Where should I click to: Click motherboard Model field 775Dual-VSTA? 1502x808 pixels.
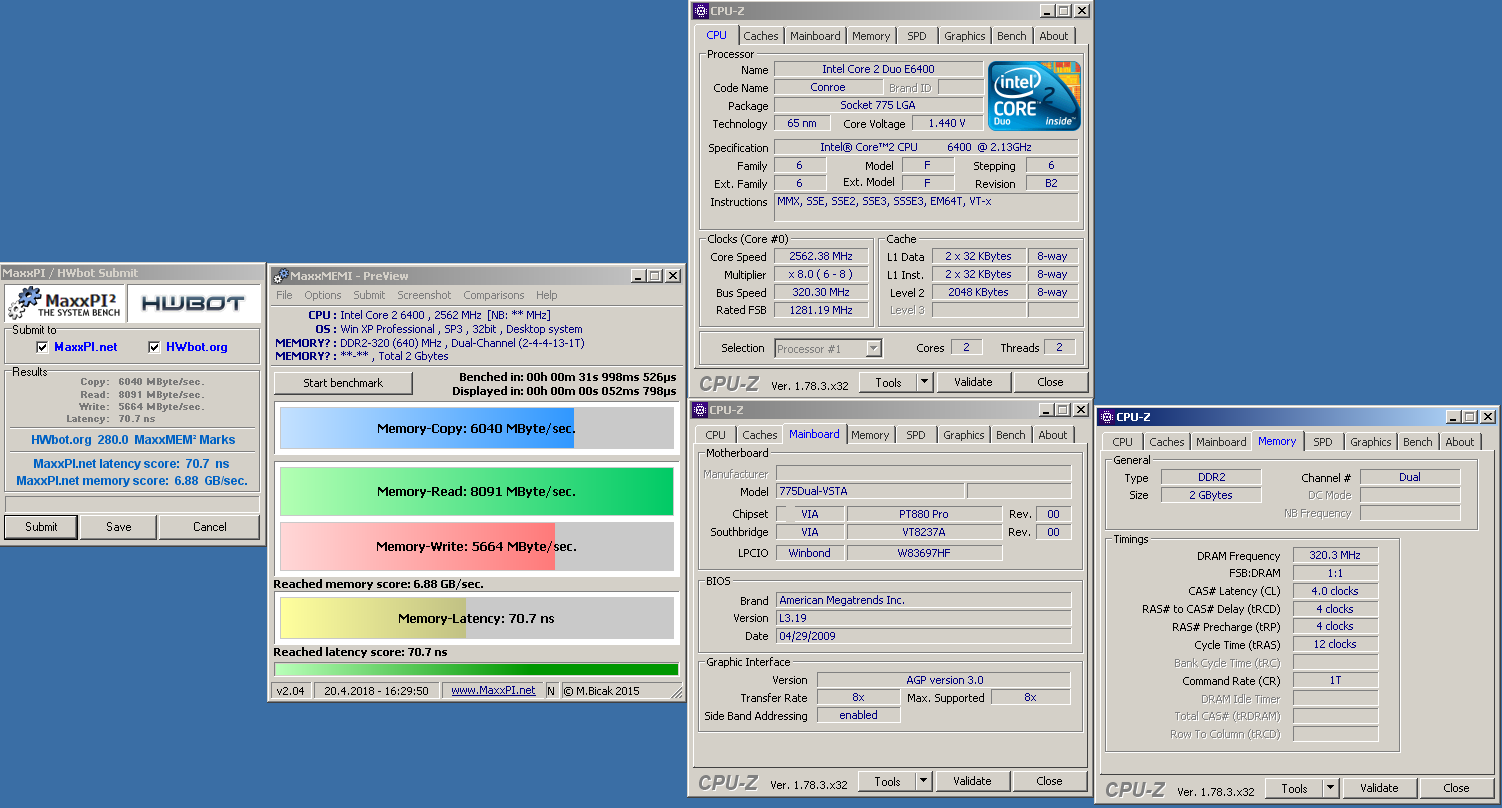[x=870, y=491]
